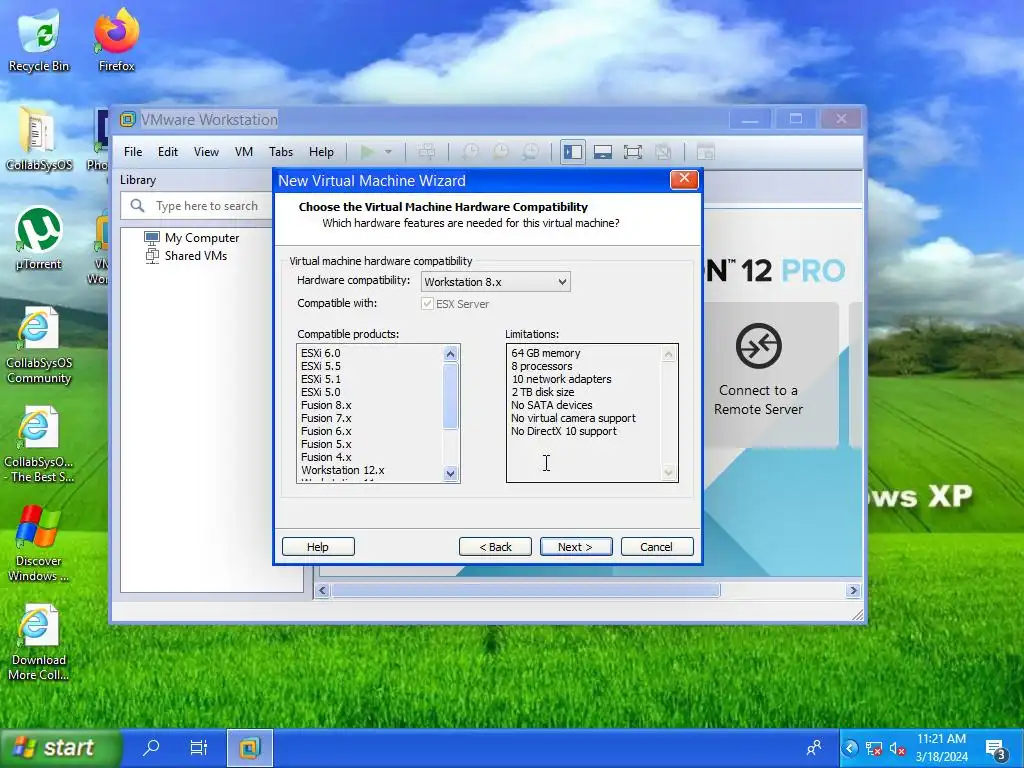The height and width of the screenshot is (768, 1024).
Task: Click the muted volume tray icon
Action: pos(898,748)
